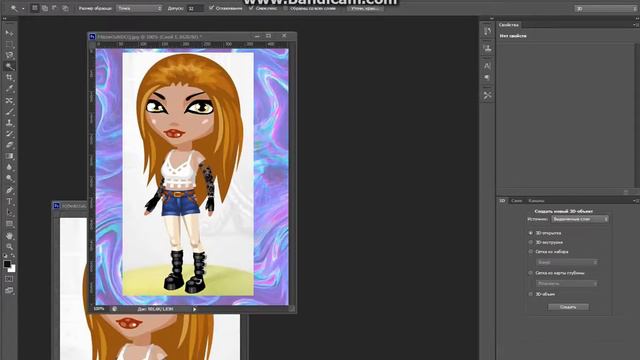The height and width of the screenshot is (360, 640).
Task: Select the Eraser tool
Action: coord(9,145)
